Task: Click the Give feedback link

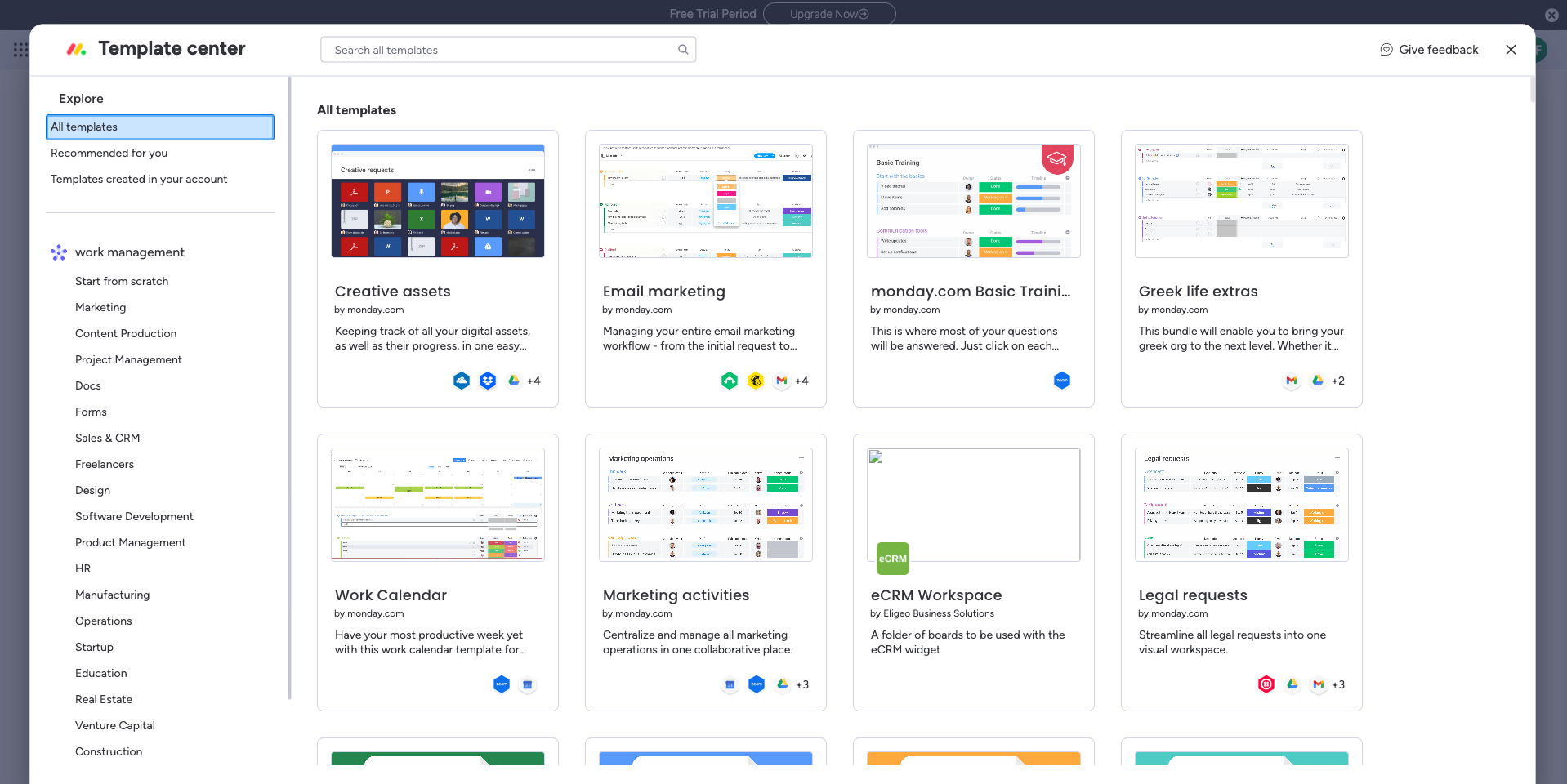Action: pyautogui.click(x=1438, y=50)
